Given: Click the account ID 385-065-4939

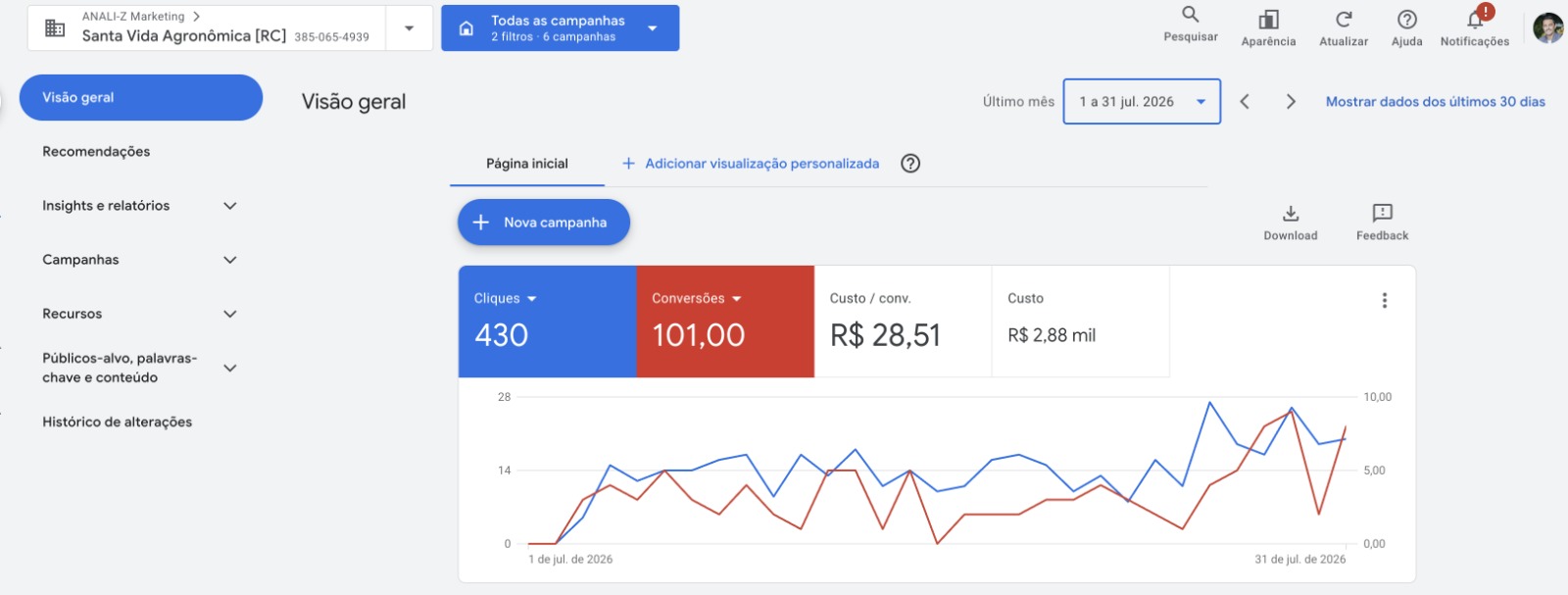Looking at the screenshot, I should 332,37.
